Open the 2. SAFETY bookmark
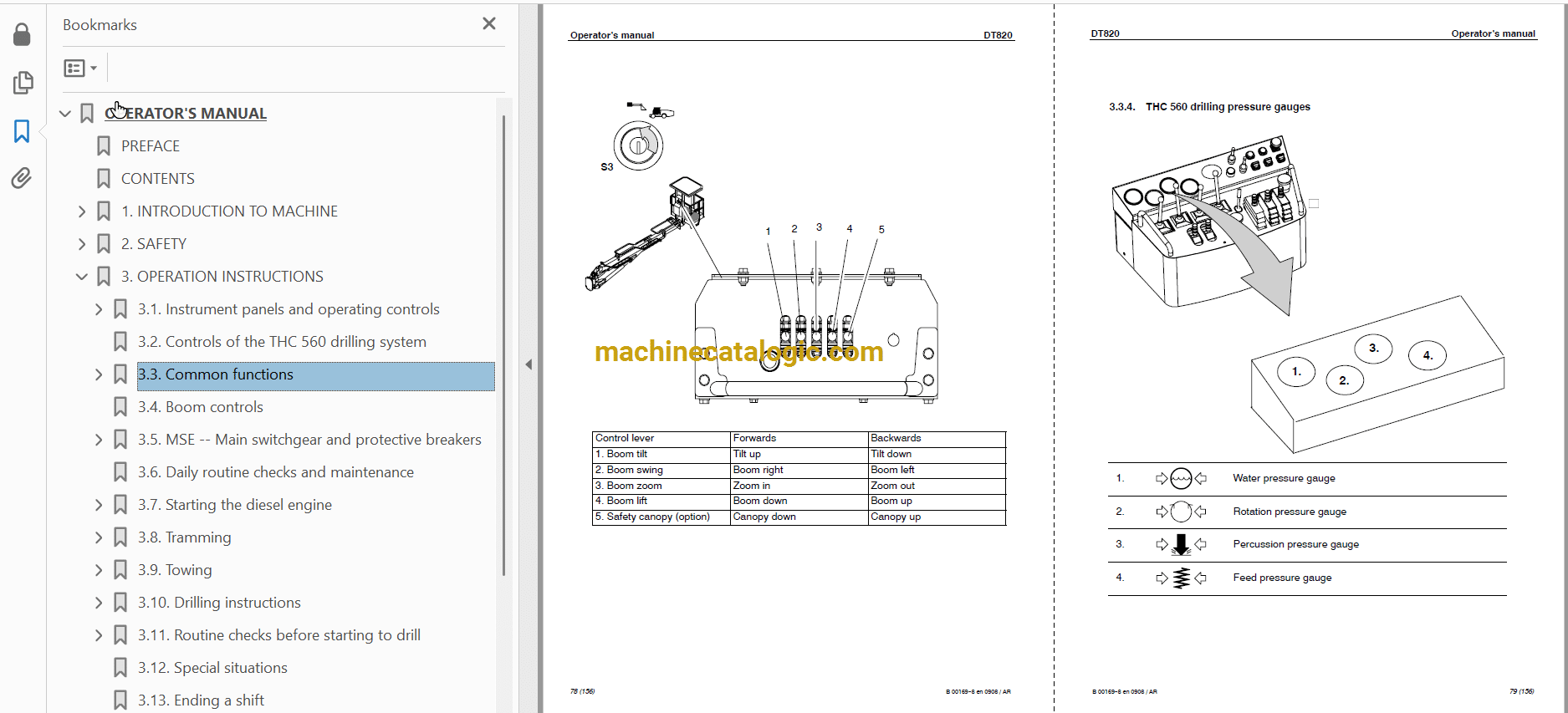This screenshot has height=713, width=1568. pyautogui.click(x=154, y=244)
